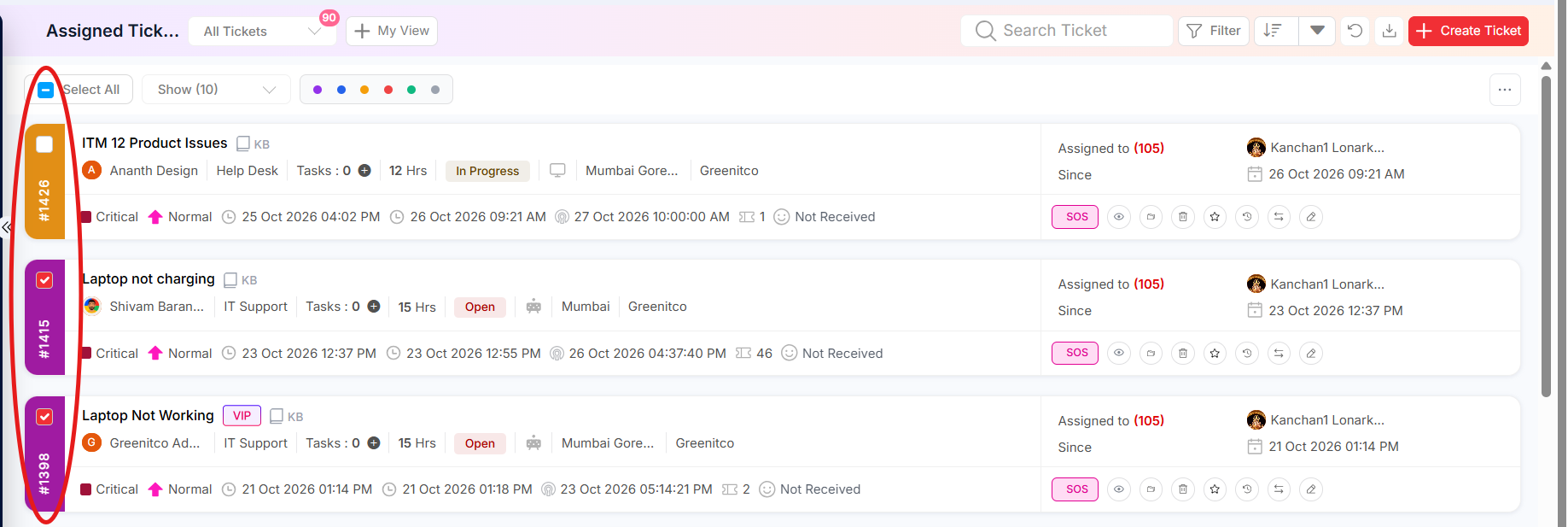Screen dimensions: 1568x527
Task: Open history for Laptop not charging
Action: 1247,353
